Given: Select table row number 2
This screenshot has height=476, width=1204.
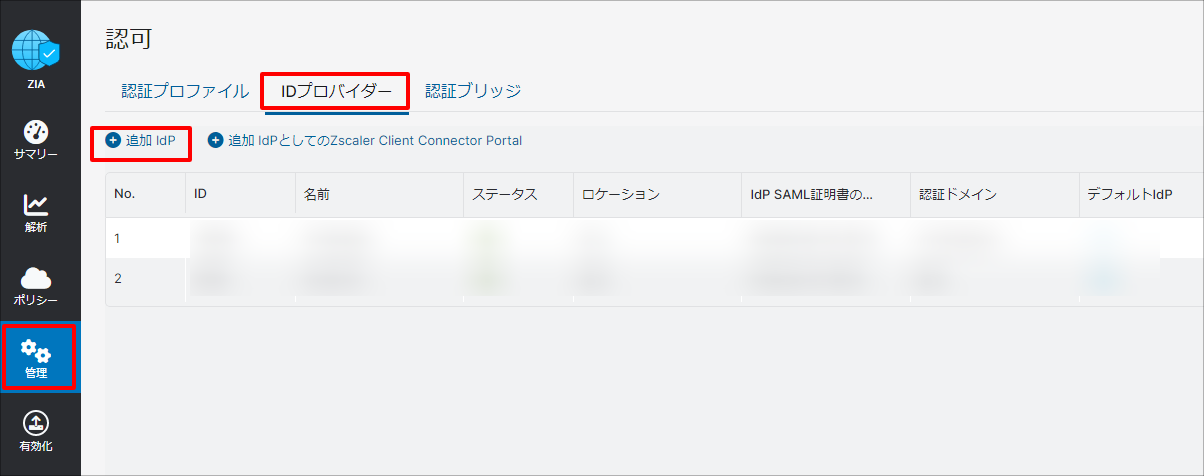Looking at the screenshot, I should coord(654,279).
